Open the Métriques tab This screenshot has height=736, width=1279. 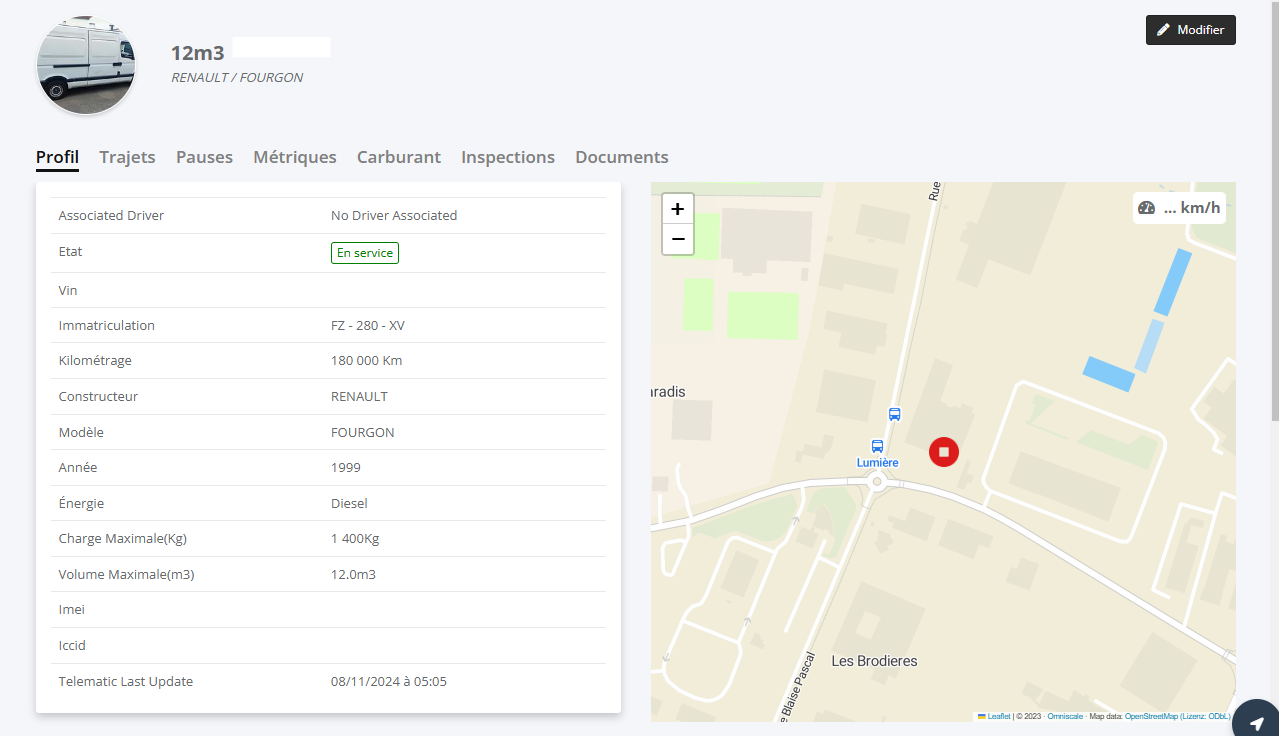(294, 157)
